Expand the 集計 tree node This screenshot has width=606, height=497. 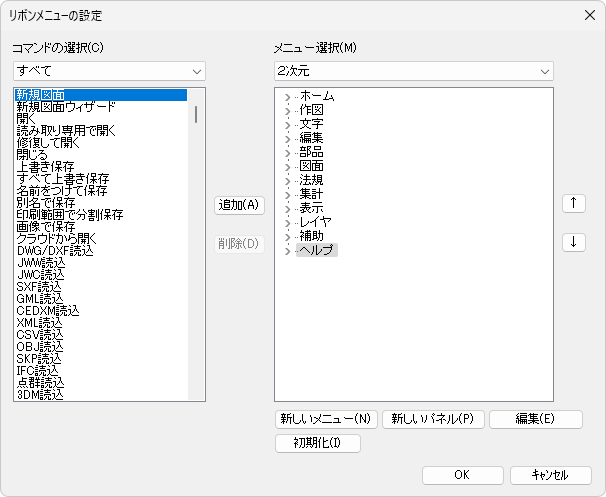[x=287, y=195]
